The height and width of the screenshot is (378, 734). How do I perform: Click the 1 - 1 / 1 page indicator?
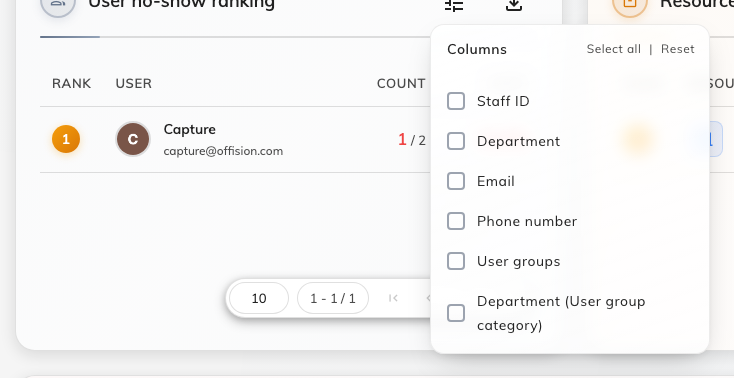click(333, 298)
